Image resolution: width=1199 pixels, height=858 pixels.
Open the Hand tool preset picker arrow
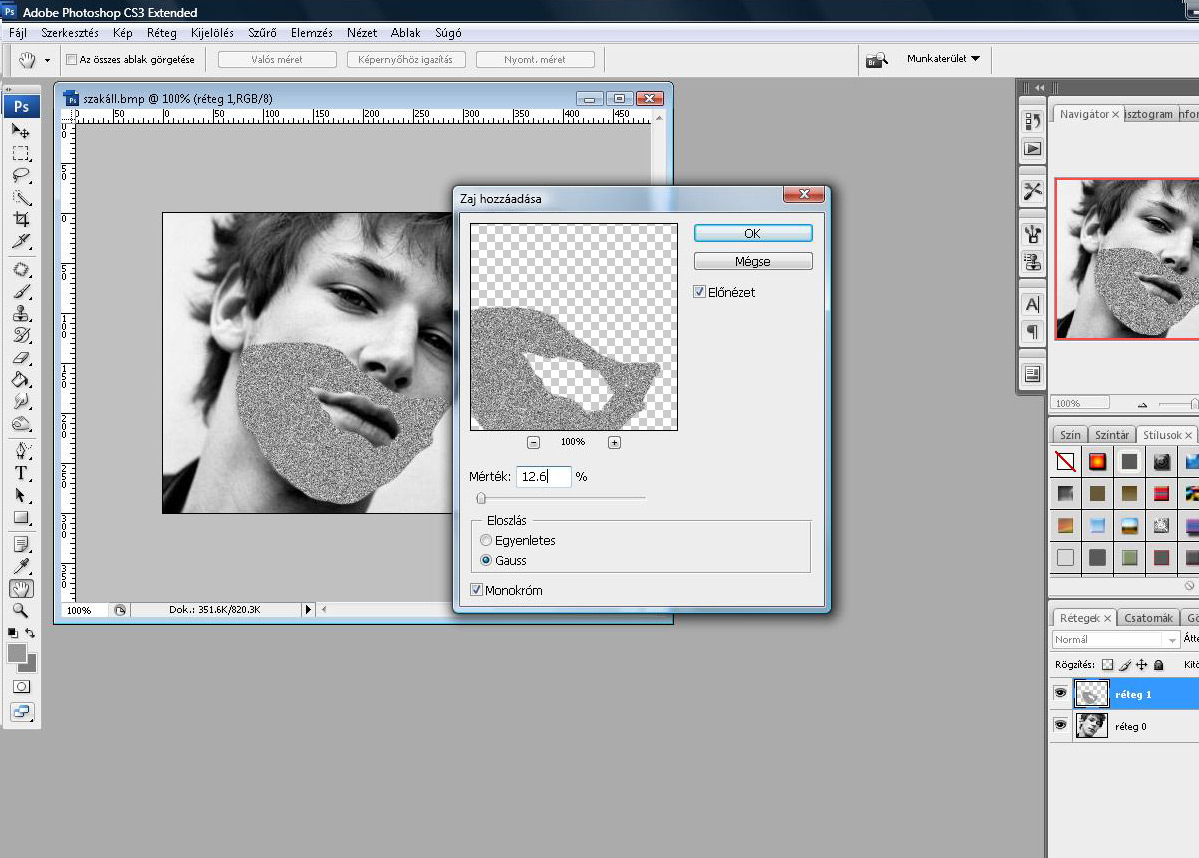click(x=47, y=60)
